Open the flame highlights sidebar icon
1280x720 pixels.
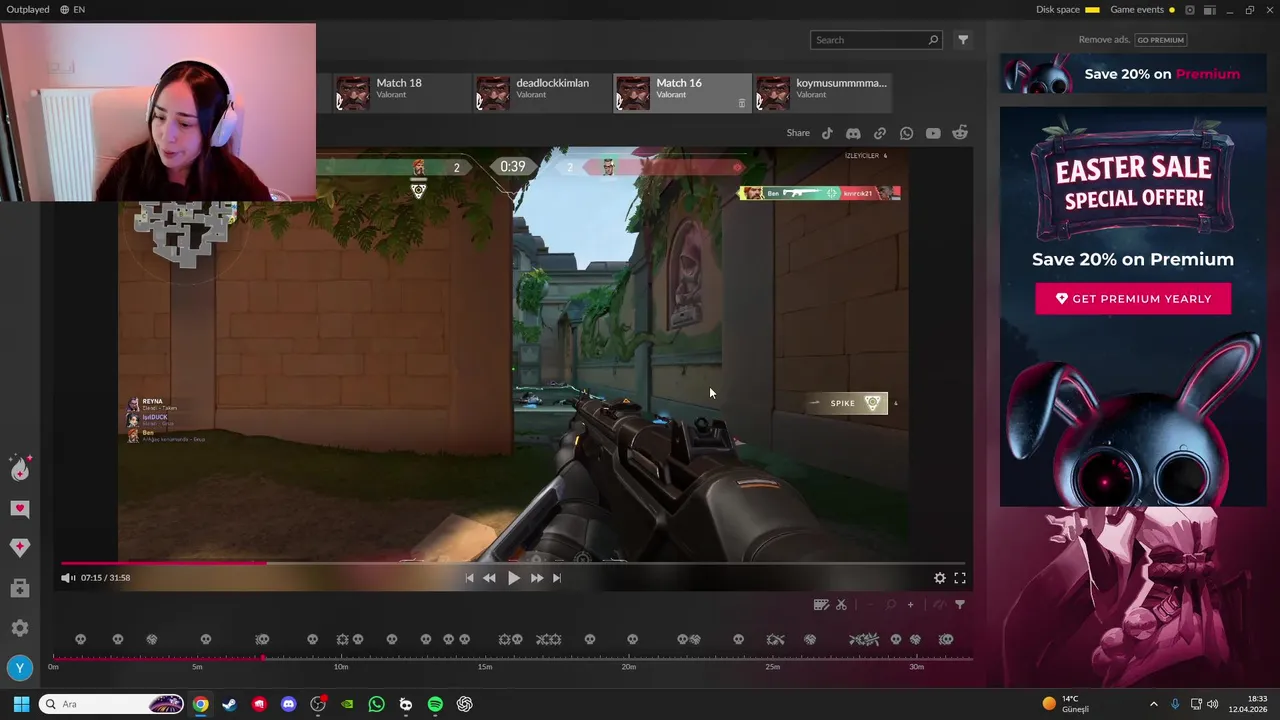pyautogui.click(x=20, y=468)
